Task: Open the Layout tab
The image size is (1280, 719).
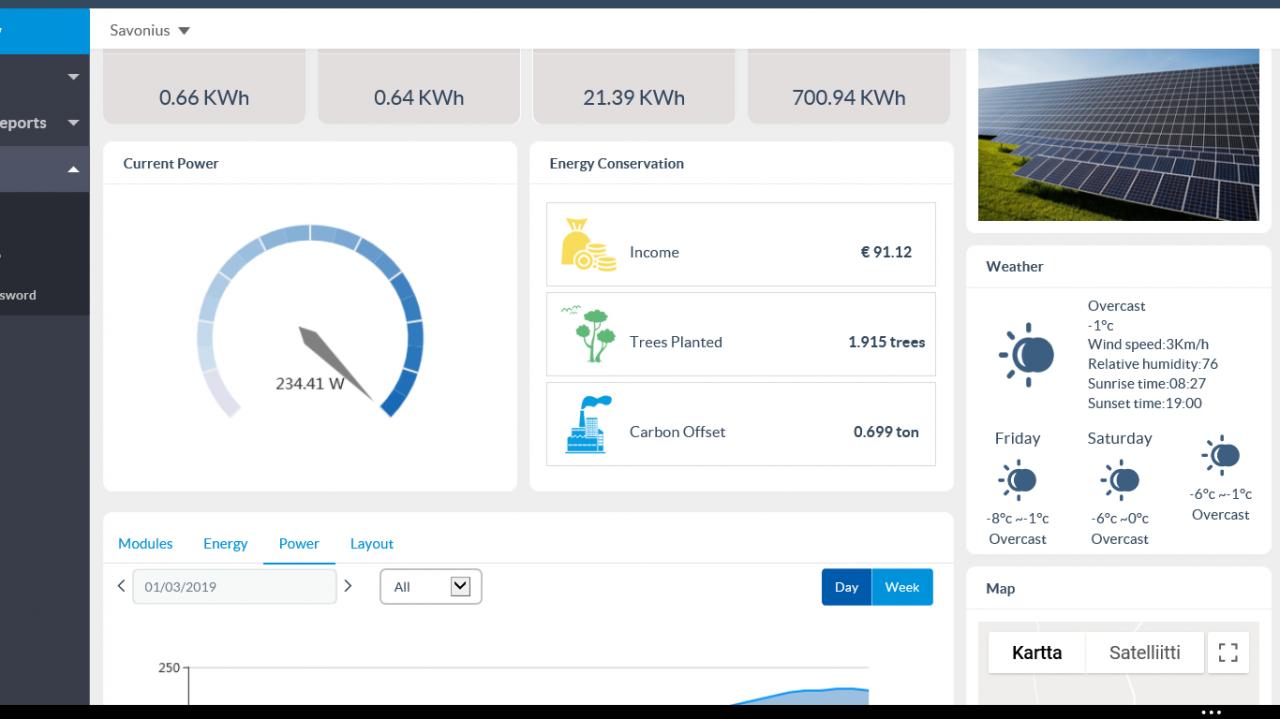Action: pyautogui.click(x=372, y=543)
